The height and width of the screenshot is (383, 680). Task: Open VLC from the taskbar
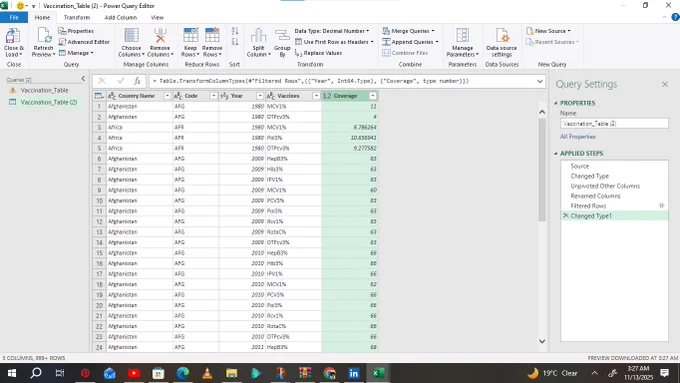pyautogui.click(x=207, y=373)
